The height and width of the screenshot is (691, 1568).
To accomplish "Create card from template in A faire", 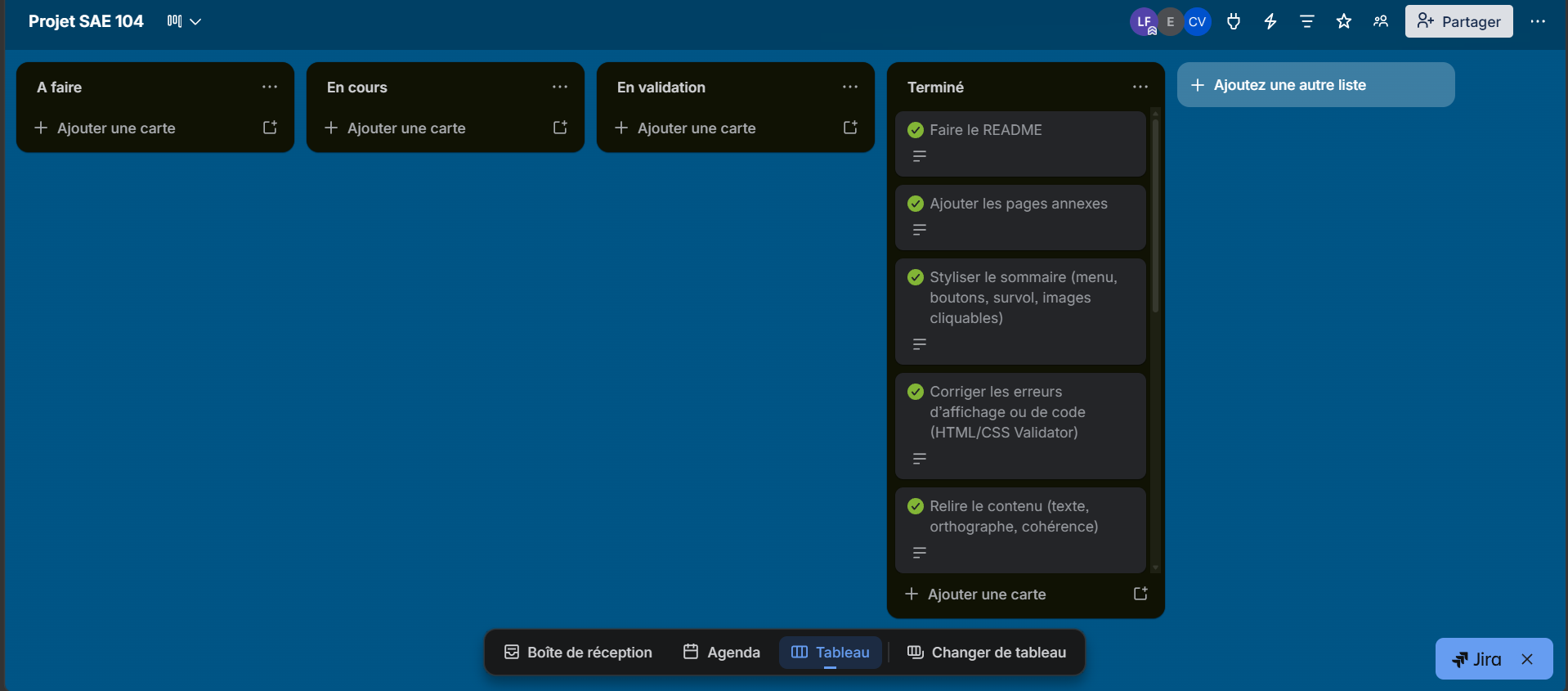I will [x=270, y=128].
